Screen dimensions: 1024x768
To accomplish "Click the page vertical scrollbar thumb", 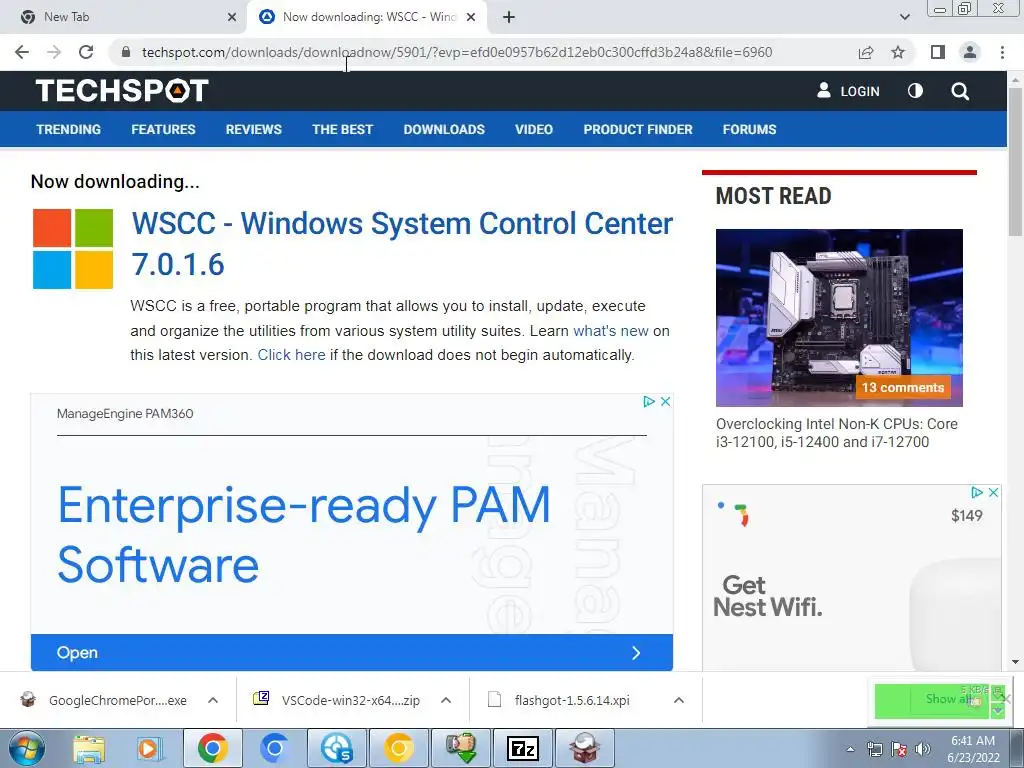I will tap(1015, 161).
